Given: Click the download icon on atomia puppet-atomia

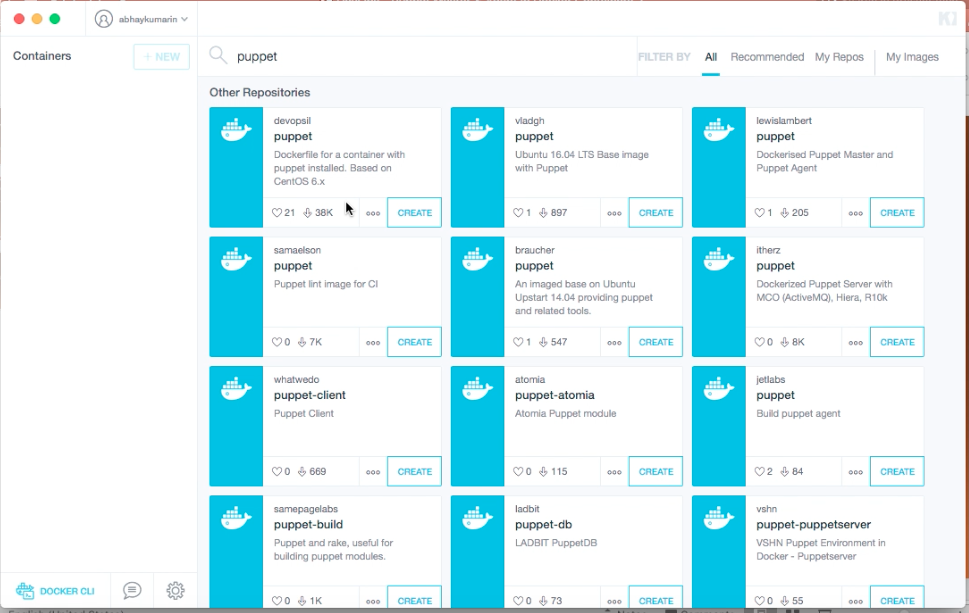Looking at the screenshot, I should [x=543, y=471].
